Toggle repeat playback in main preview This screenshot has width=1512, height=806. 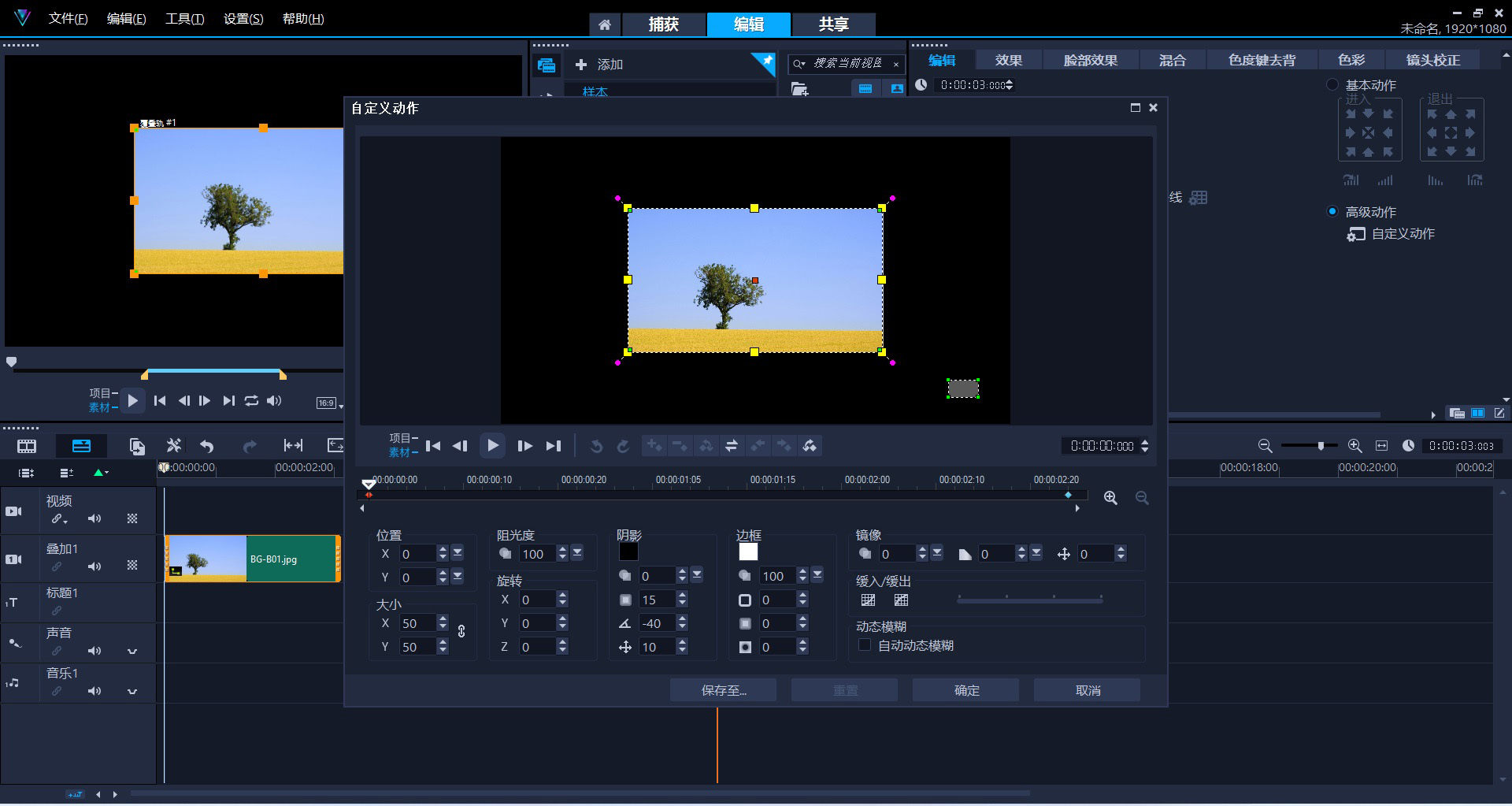tap(251, 401)
